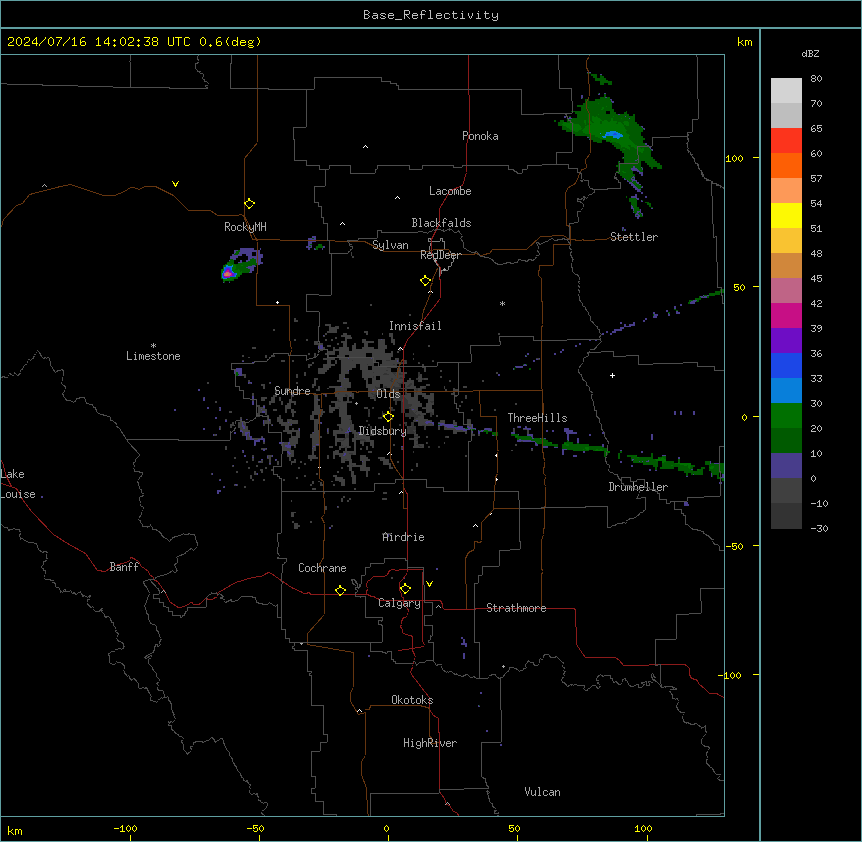Screen dimensions: 862x842
Task: Click the strong echo cell southwest of RockyMH
Action: tap(228, 272)
